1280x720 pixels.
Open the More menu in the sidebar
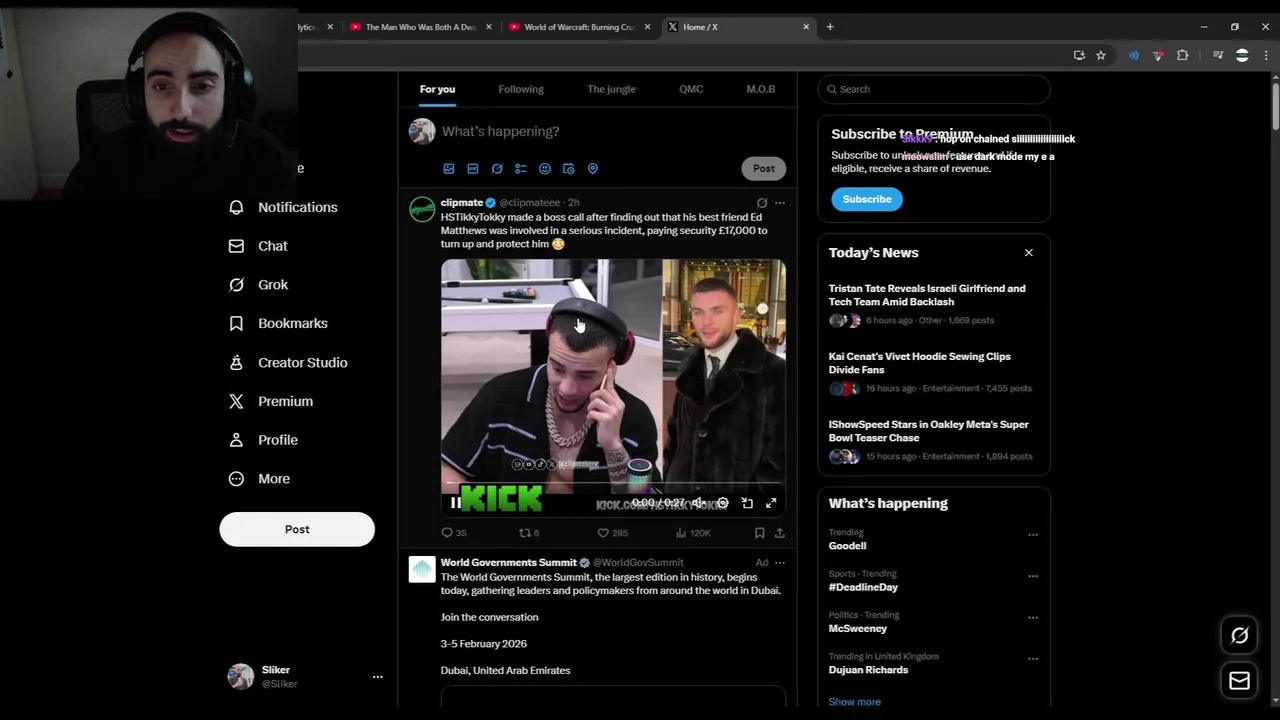click(259, 479)
